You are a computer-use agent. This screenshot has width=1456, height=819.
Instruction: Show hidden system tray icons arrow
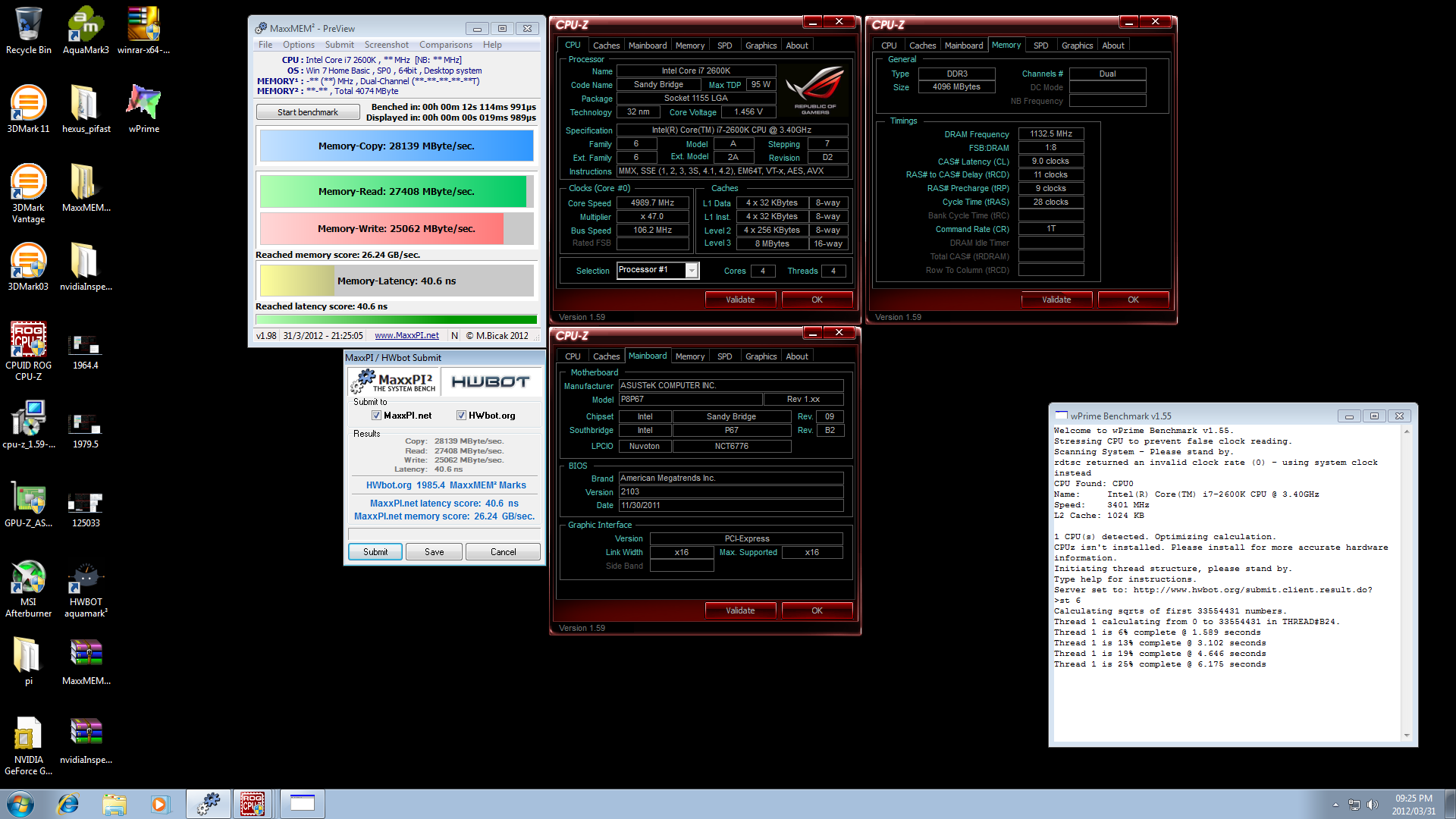1335,805
